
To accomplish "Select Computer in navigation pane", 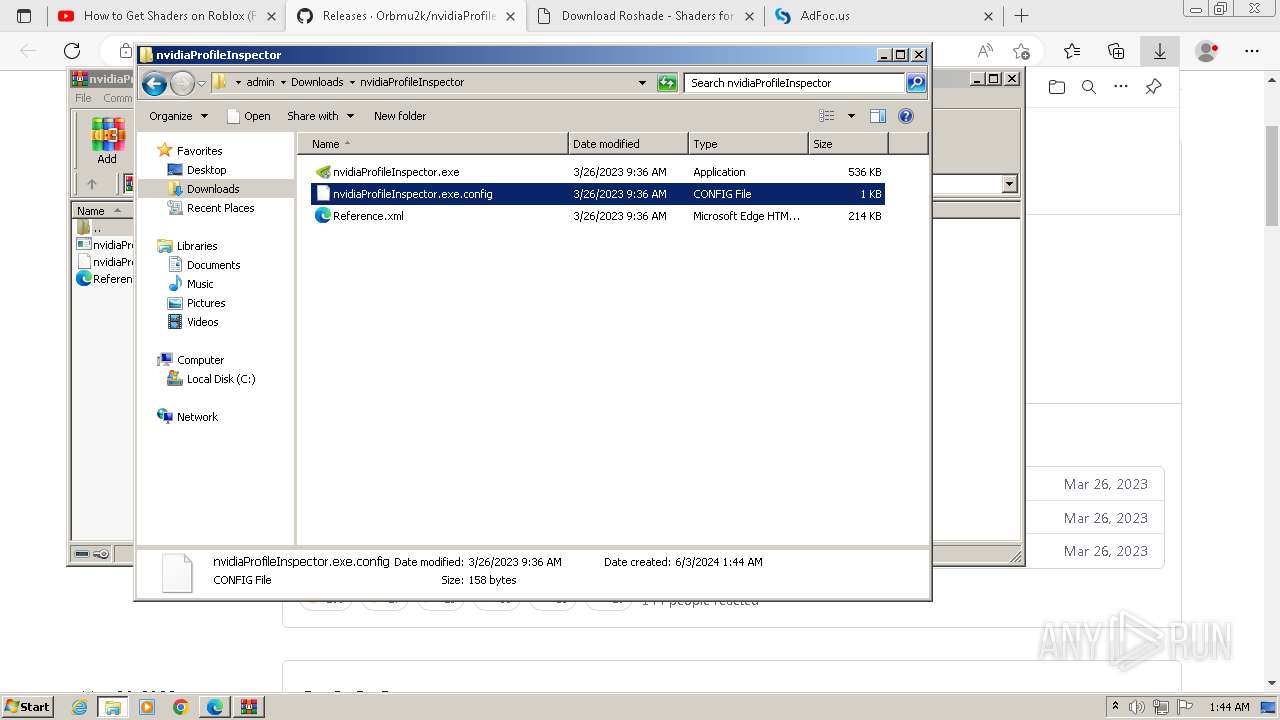I will (200, 360).
